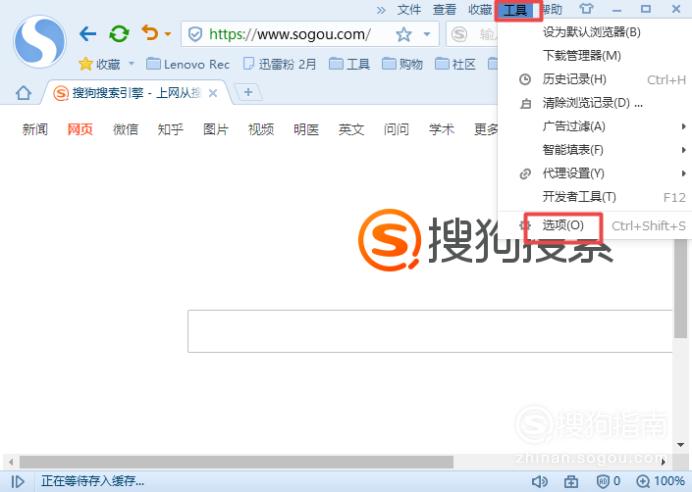Viewport: 692px width, 492px height.
Task: Click the orange undo/restore tab icon
Action: click(150, 33)
